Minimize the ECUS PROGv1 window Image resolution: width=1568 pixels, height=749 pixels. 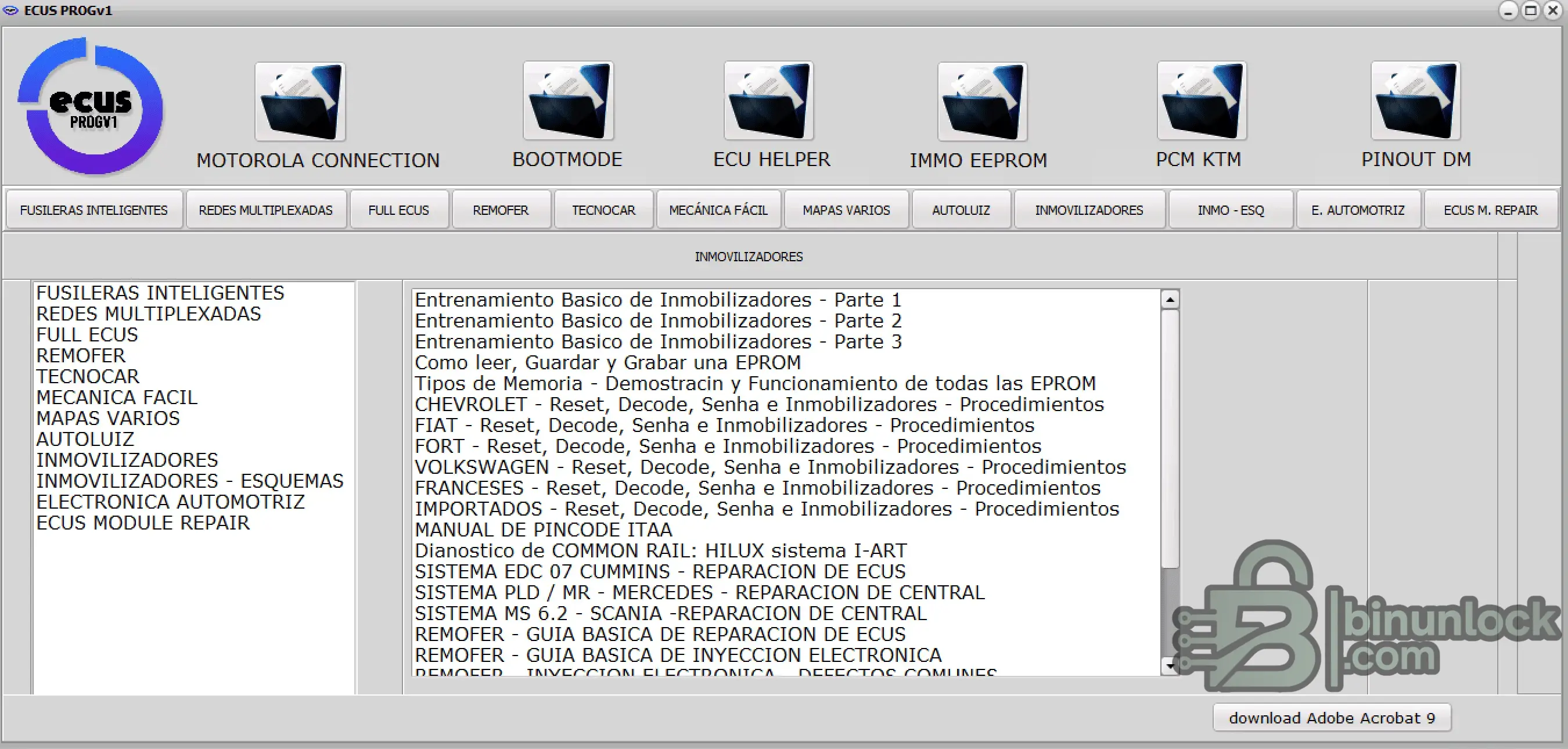tap(1508, 10)
